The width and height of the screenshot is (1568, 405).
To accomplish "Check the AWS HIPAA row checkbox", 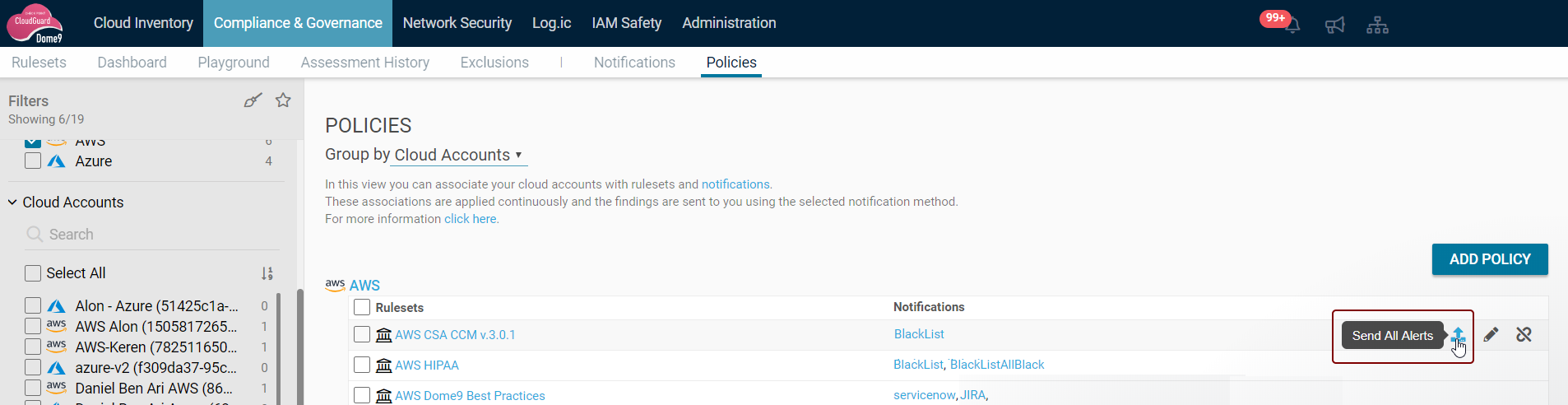I will coord(362,365).
